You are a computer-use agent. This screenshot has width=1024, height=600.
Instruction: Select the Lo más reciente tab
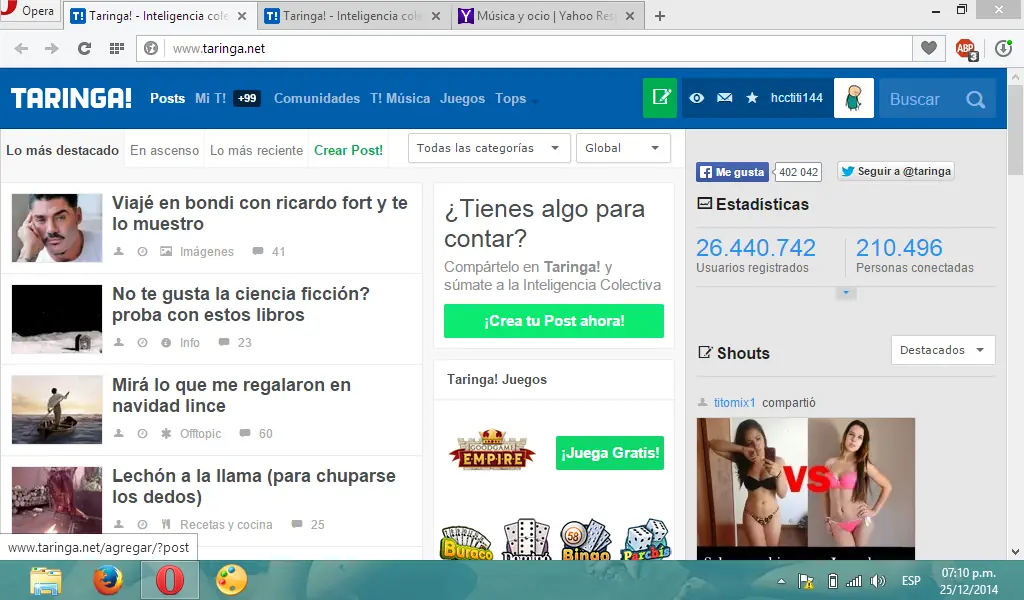tap(256, 150)
